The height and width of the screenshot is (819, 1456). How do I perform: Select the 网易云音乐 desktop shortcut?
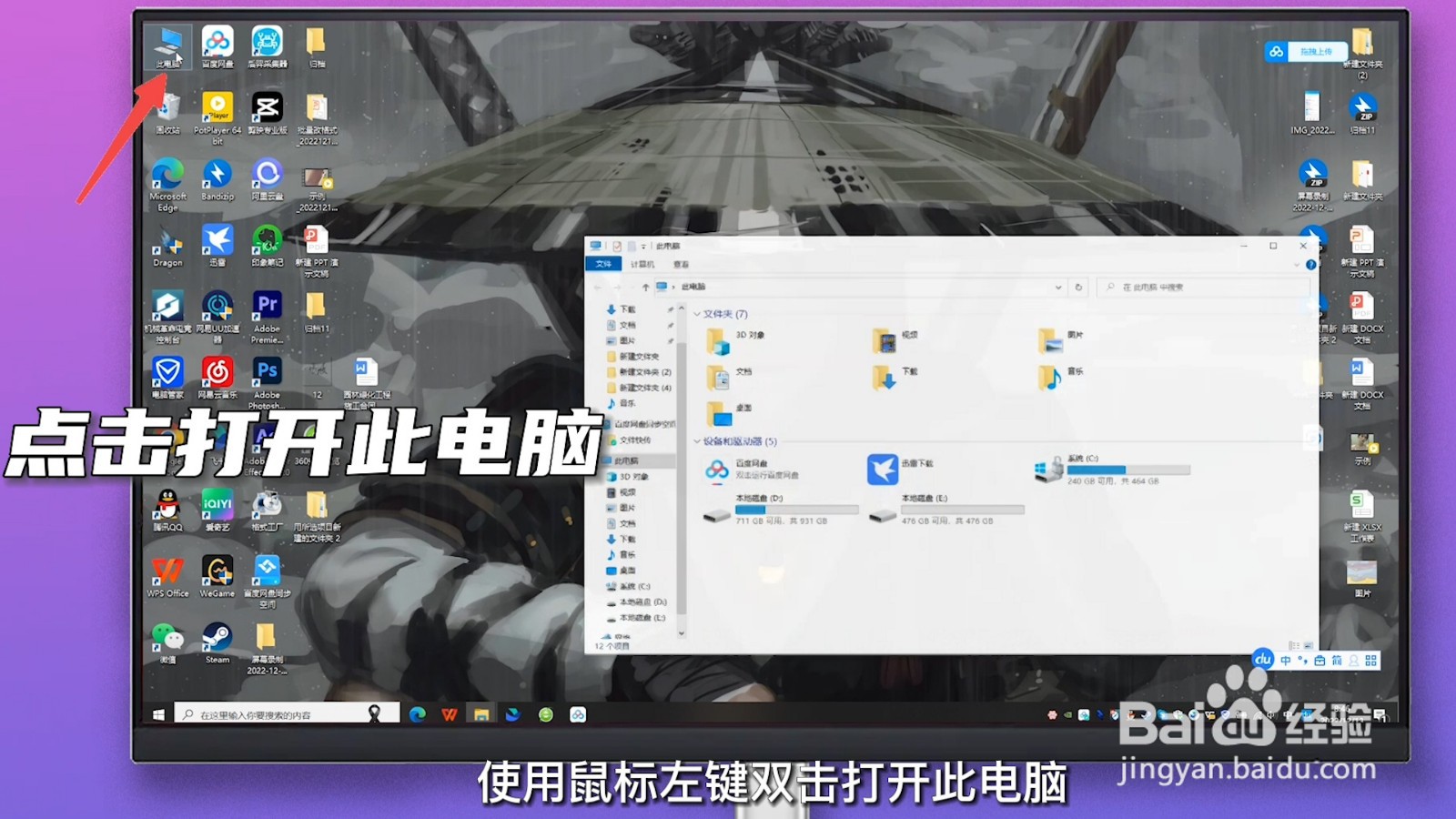pyautogui.click(x=217, y=379)
